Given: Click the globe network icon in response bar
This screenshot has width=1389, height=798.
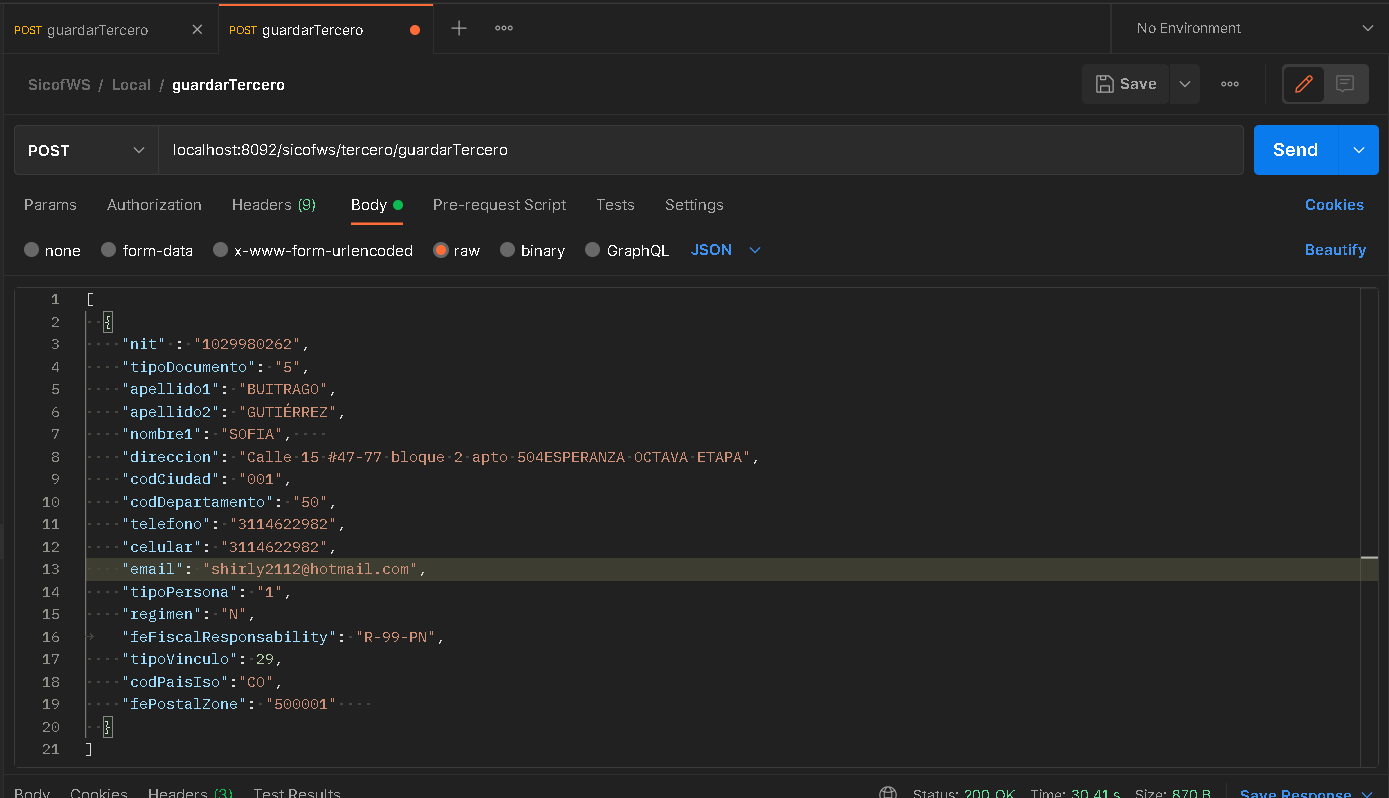Looking at the screenshot, I should pos(887,792).
